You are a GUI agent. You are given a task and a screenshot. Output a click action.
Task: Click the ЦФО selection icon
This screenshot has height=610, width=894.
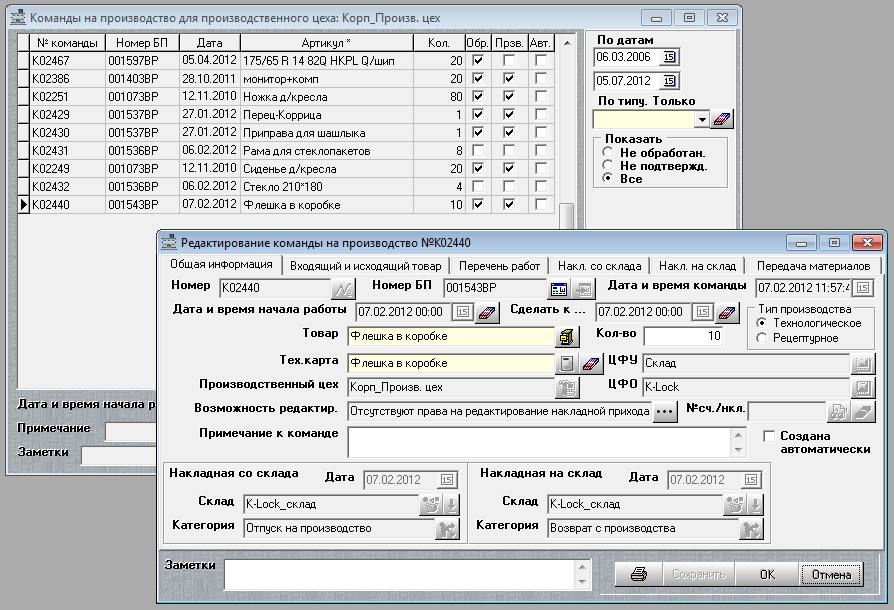tap(863, 388)
